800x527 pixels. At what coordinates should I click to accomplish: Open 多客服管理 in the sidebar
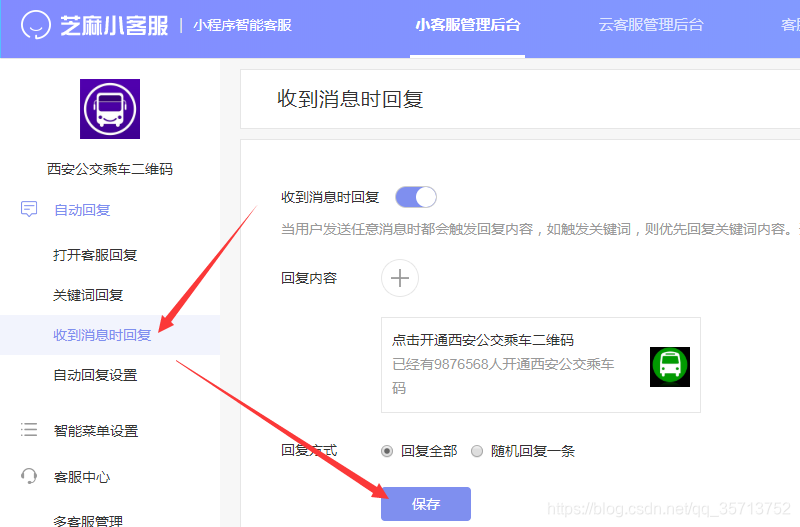click(x=88, y=521)
